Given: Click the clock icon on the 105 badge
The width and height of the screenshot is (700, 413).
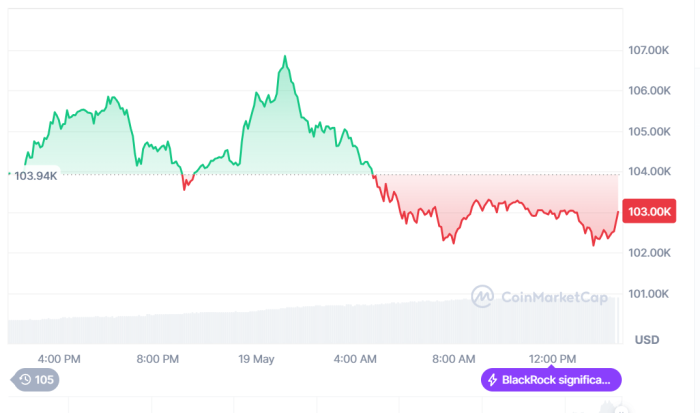Looking at the screenshot, I should tap(24, 380).
